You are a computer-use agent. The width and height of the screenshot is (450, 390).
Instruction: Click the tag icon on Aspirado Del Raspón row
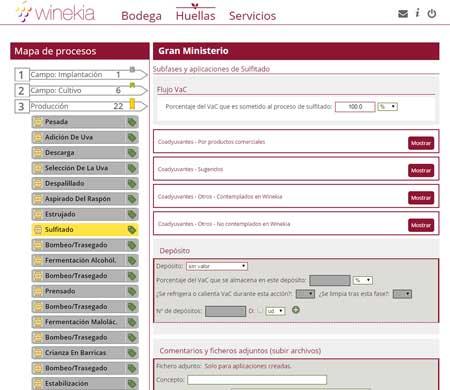click(x=132, y=199)
